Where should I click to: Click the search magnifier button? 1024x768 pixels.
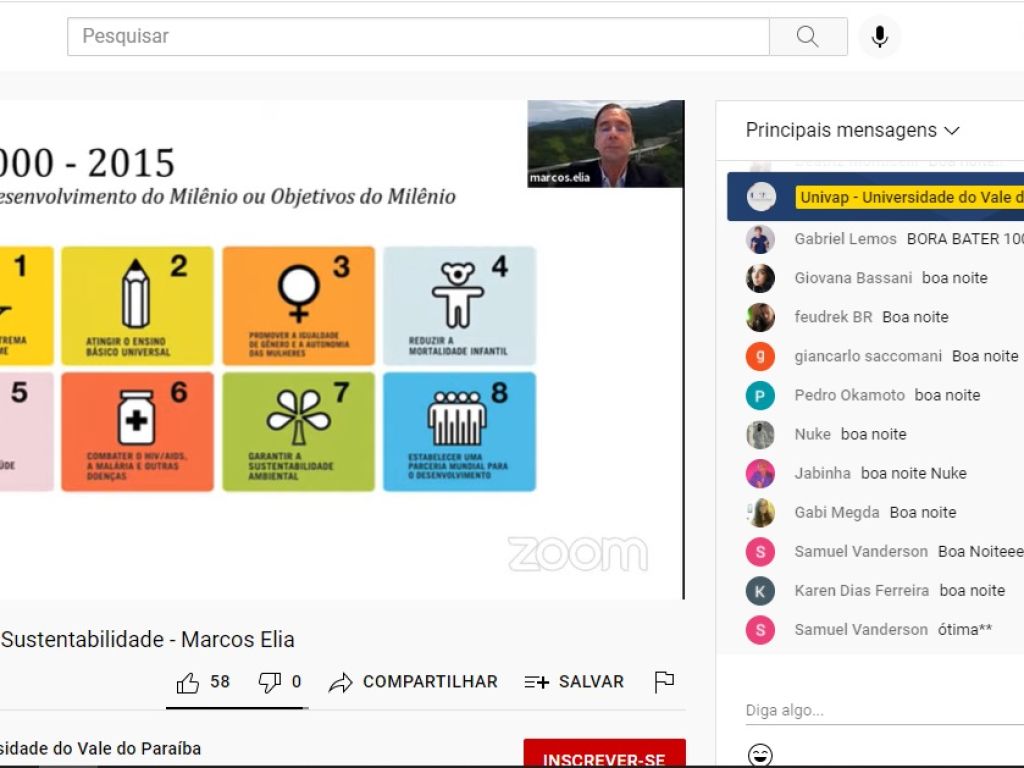click(808, 37)
